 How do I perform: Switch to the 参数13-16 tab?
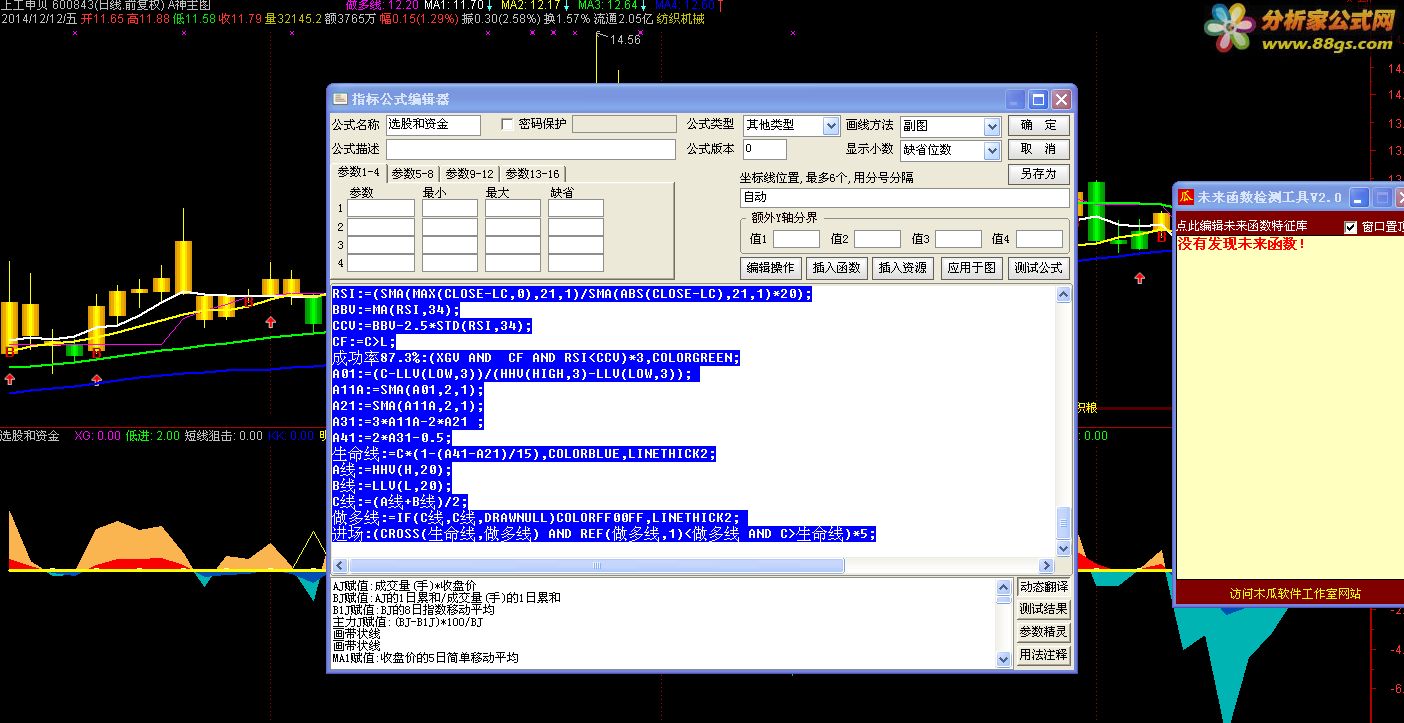click(x=532, y=173)
